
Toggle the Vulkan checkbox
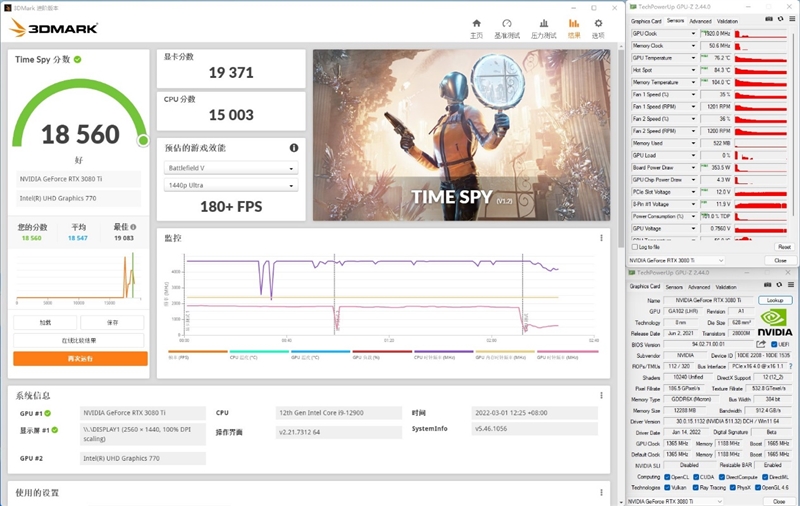pos(667,488)
